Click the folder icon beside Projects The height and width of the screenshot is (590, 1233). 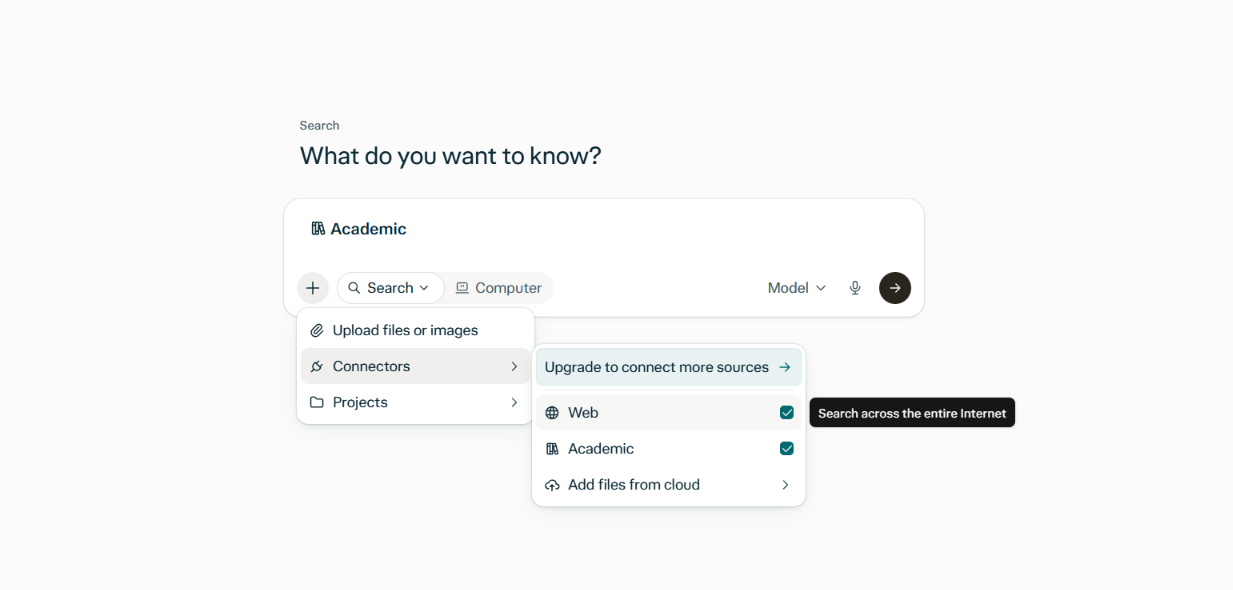(317, 402)
